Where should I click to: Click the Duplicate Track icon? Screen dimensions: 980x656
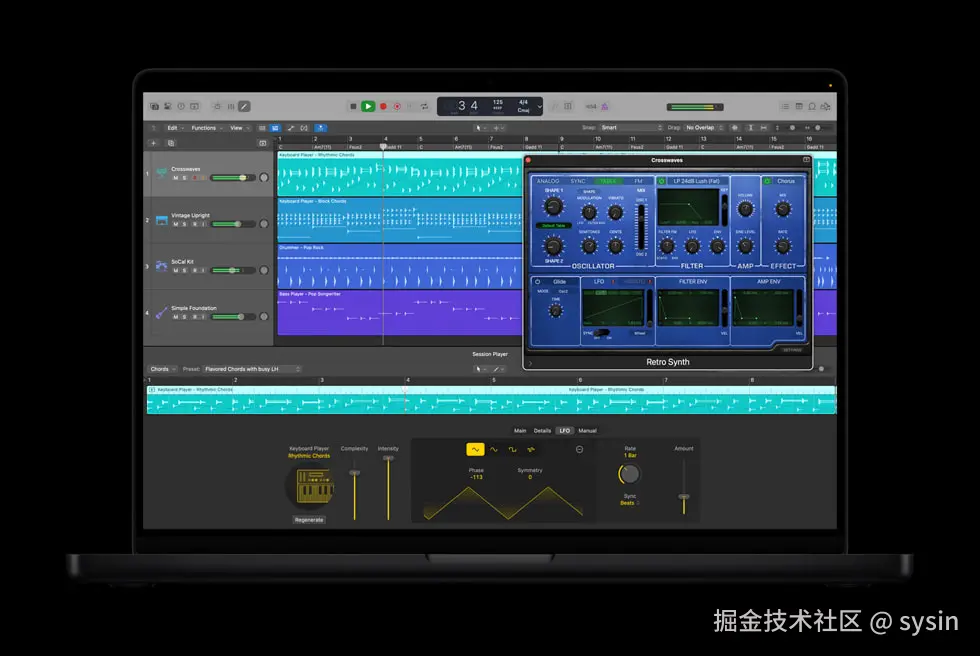(171, 143)
